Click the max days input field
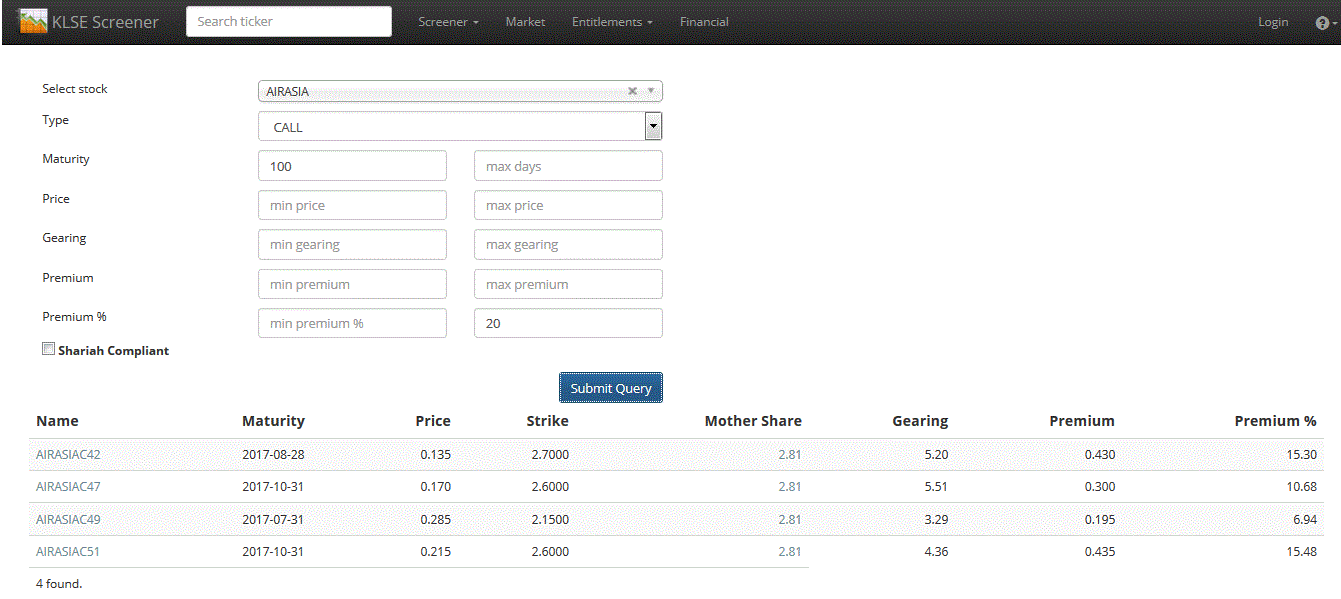Viewport: 1341px width, 599px height. (568, 165)
